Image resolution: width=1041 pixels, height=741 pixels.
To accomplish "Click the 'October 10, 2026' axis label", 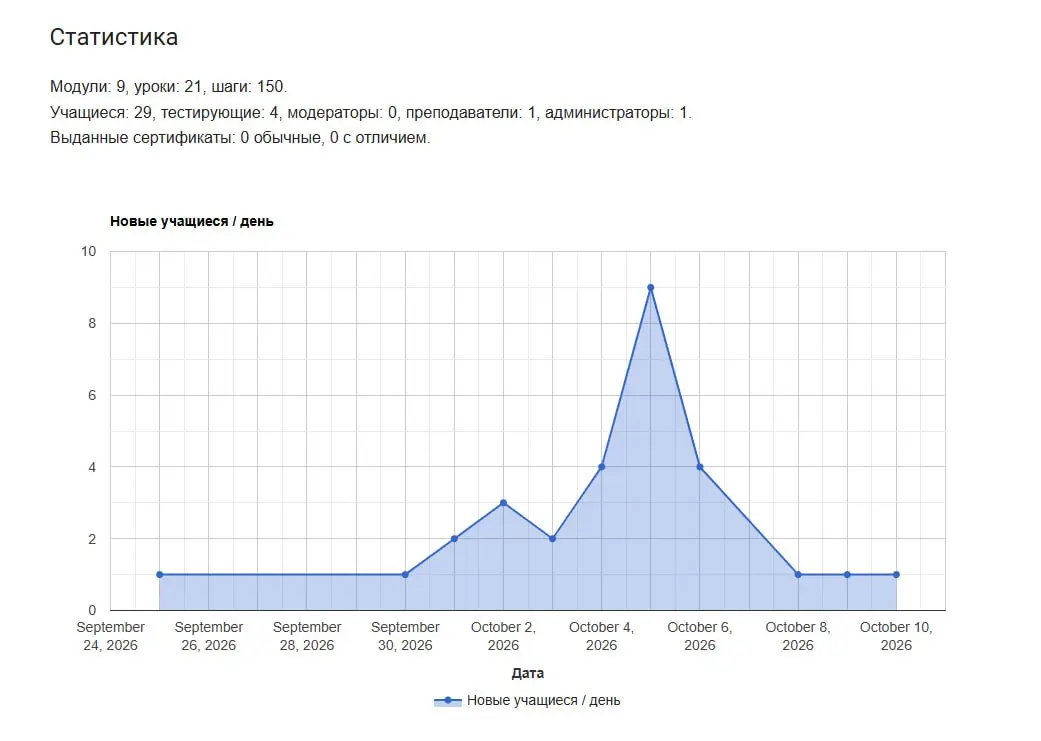I will pyautogui.click(x=896, y=636).
